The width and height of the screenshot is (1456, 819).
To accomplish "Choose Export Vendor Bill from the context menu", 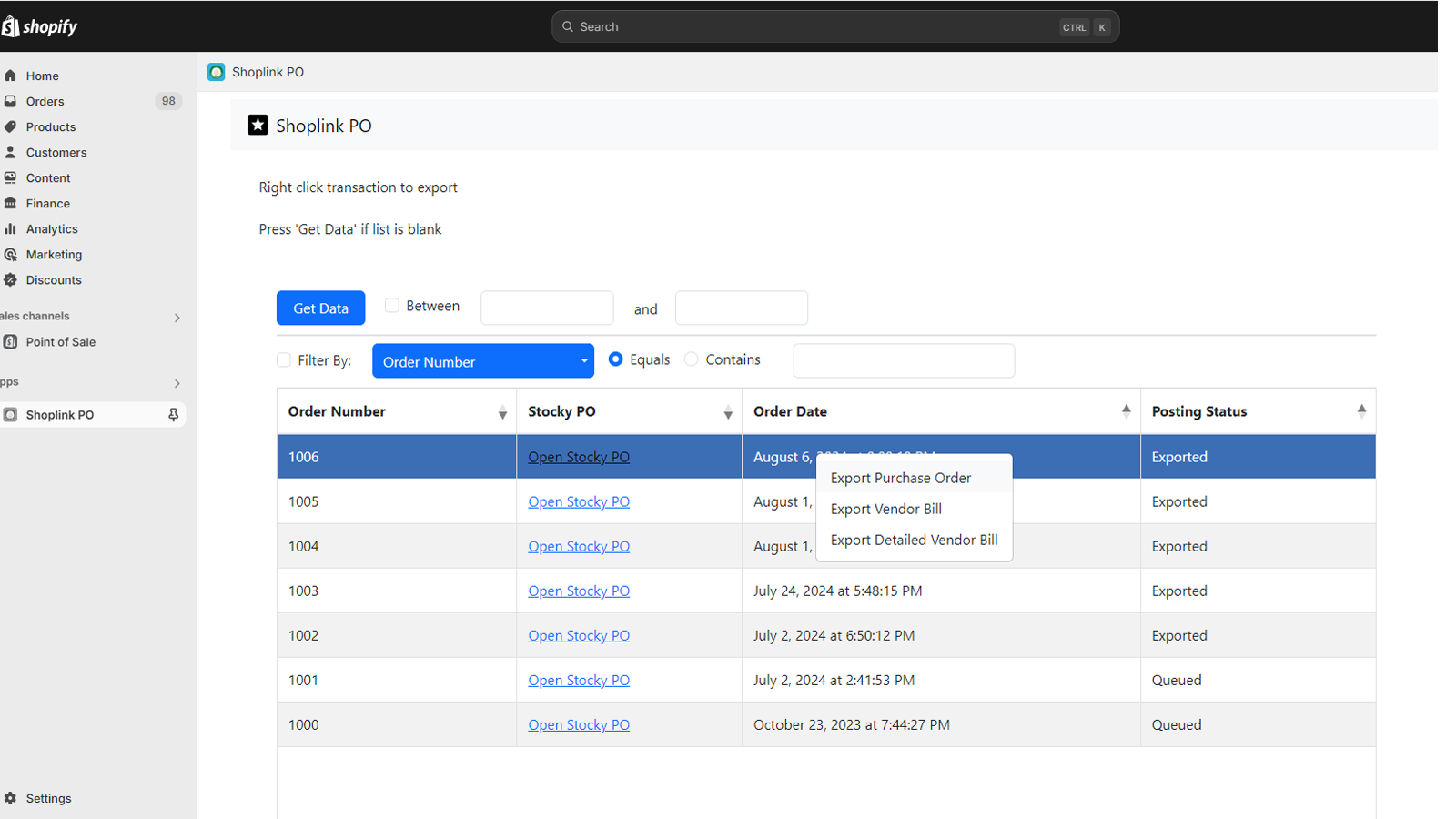I will (x=885, y=509).
